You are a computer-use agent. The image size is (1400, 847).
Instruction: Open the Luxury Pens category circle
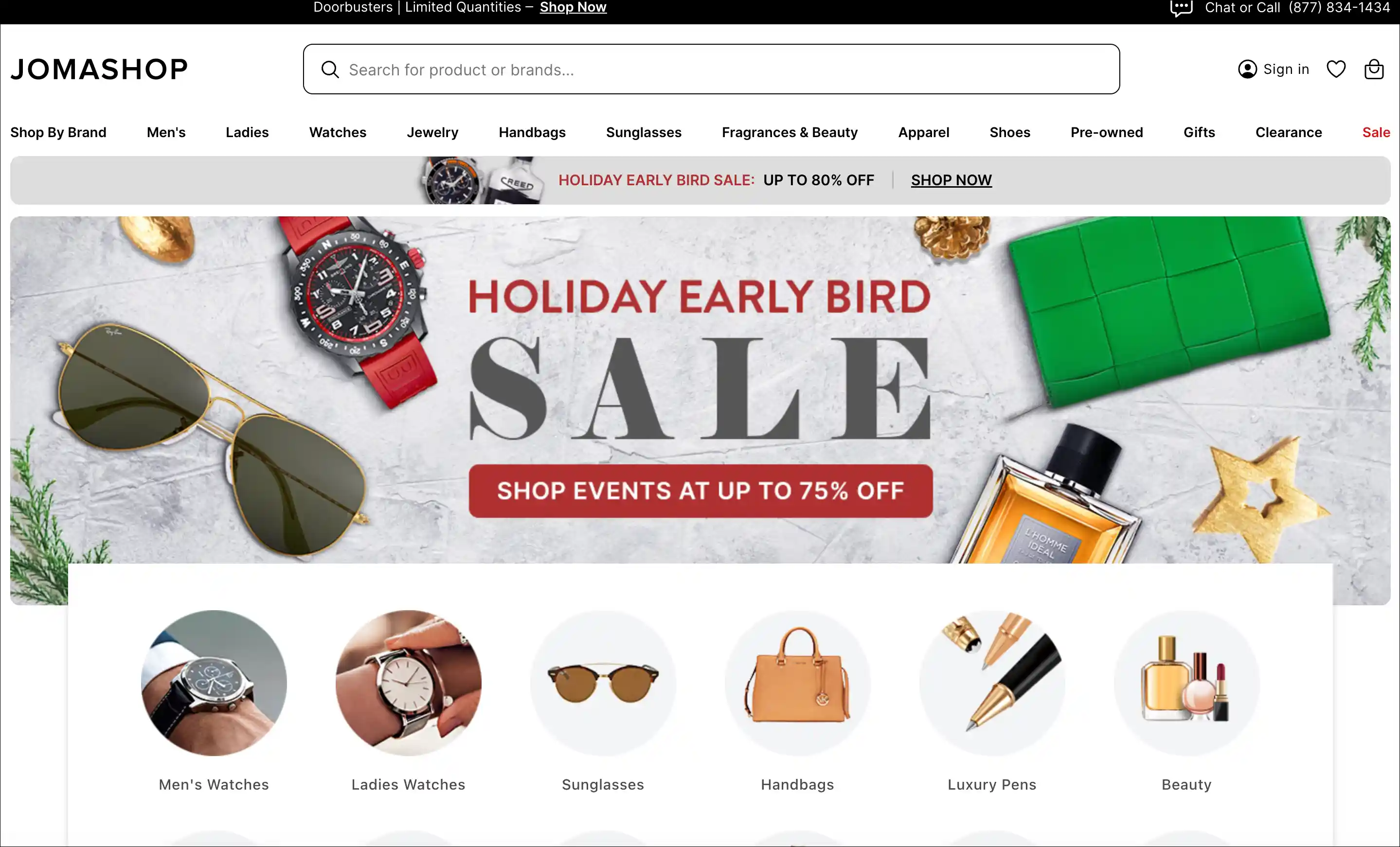click(992, 683)
